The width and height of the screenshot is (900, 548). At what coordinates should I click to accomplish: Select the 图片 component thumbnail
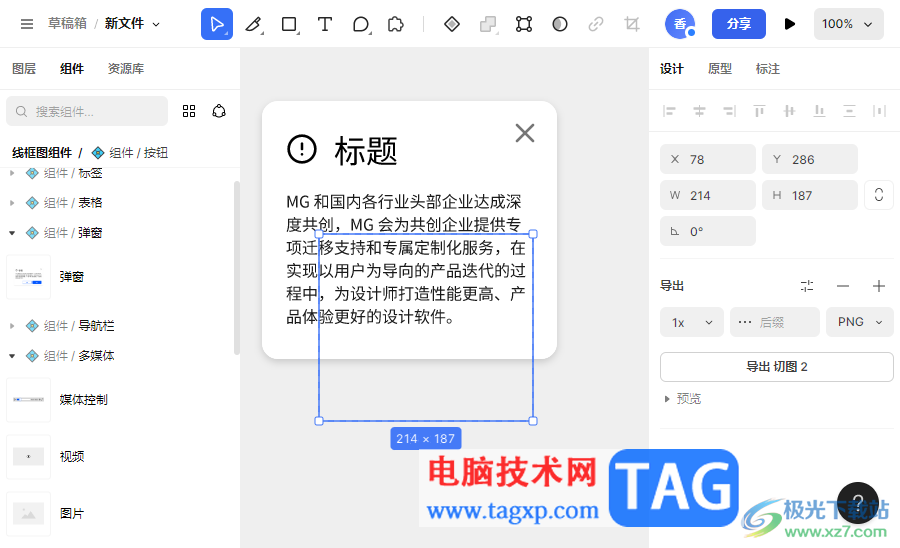(x=29, y=514)
